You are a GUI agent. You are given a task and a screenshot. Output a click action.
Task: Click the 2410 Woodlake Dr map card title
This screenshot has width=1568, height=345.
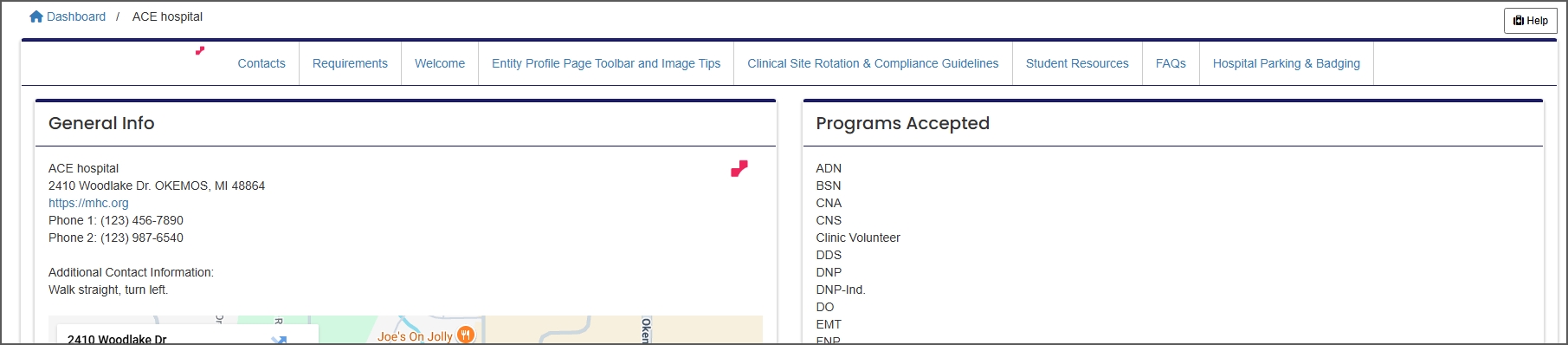click(x=117, y=339)
